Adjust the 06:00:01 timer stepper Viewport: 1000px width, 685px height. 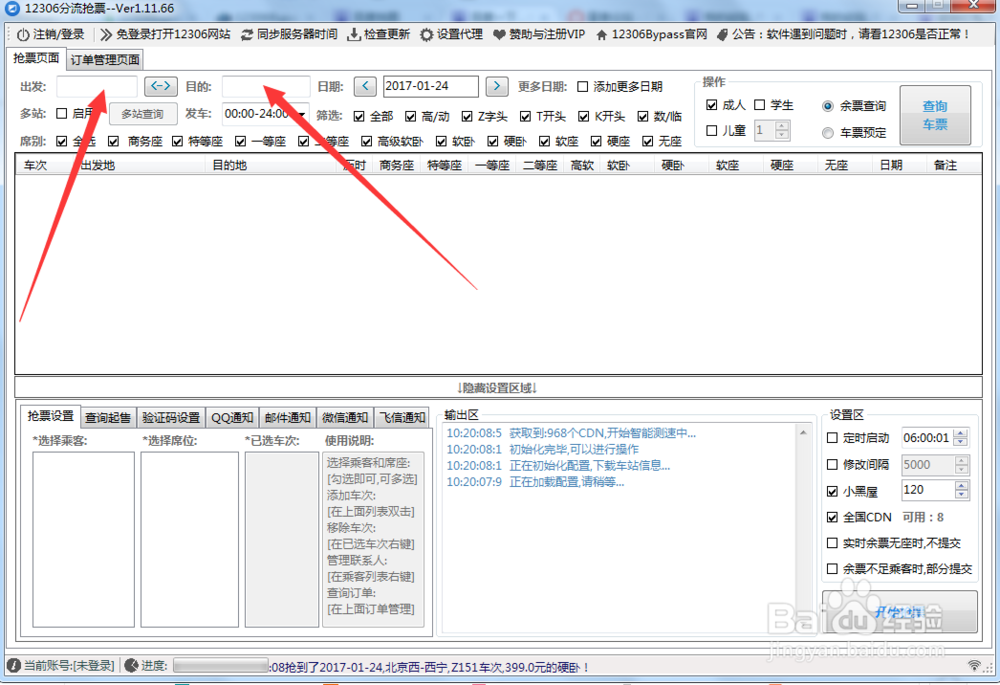[x=961, y=438]
